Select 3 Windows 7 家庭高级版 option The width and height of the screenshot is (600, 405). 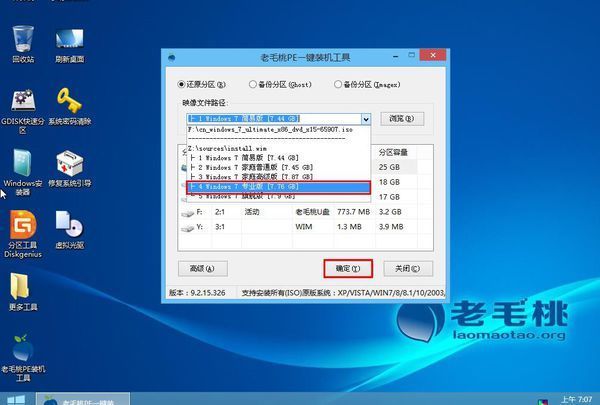tap(279, 177)
